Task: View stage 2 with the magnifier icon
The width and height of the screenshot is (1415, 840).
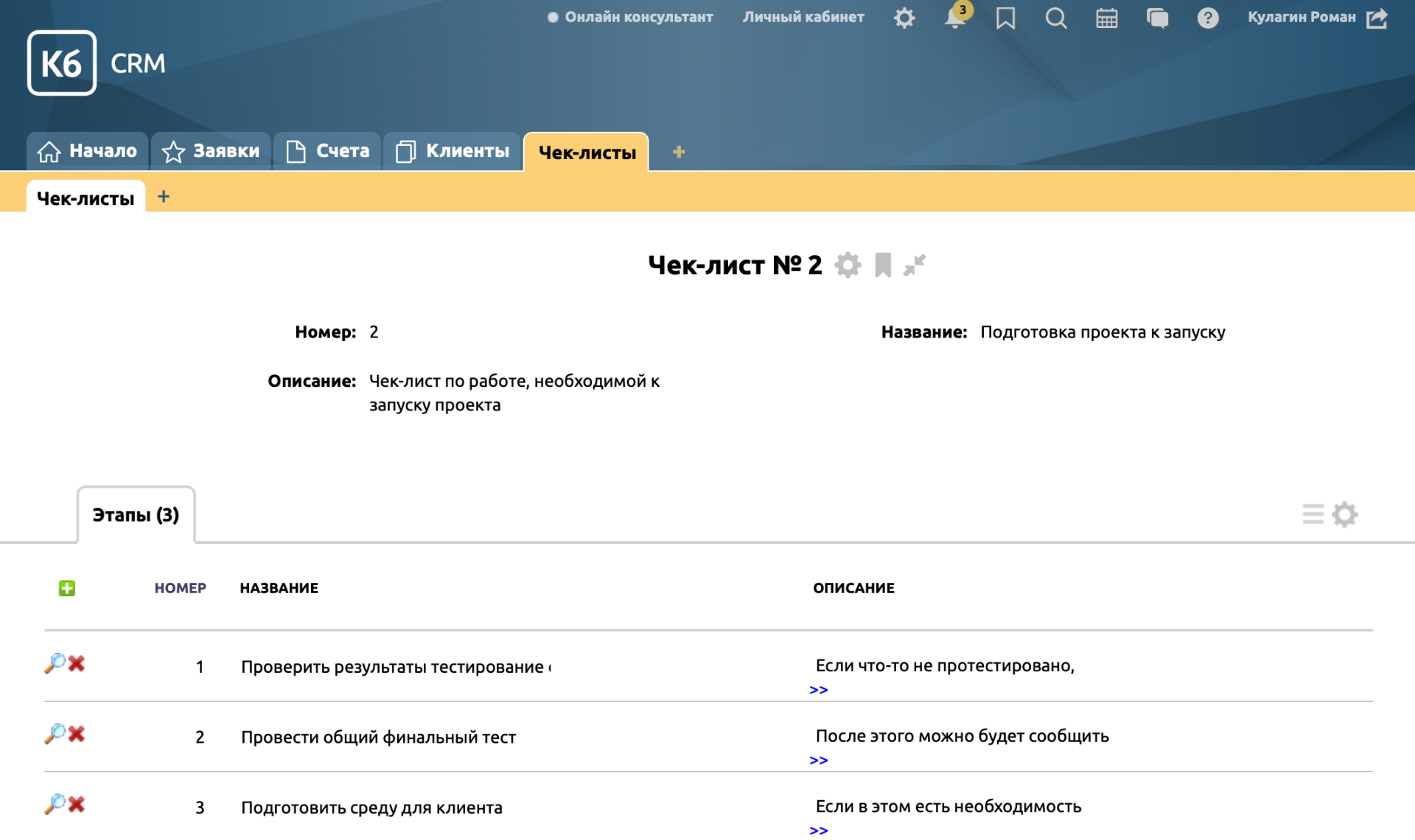Action: tap(55, 734)
